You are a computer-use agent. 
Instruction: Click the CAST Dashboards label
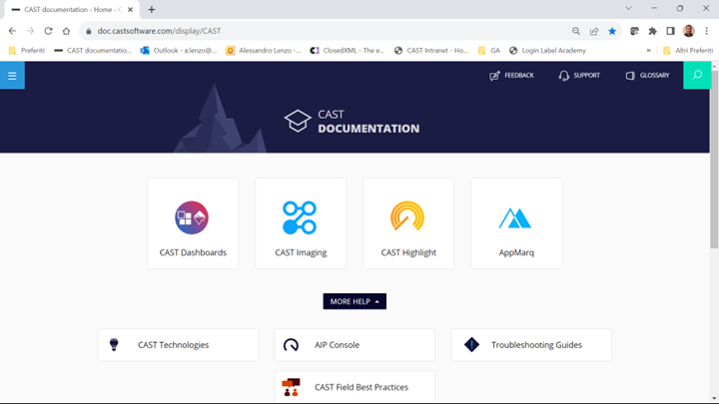click(x=193, y=253)
